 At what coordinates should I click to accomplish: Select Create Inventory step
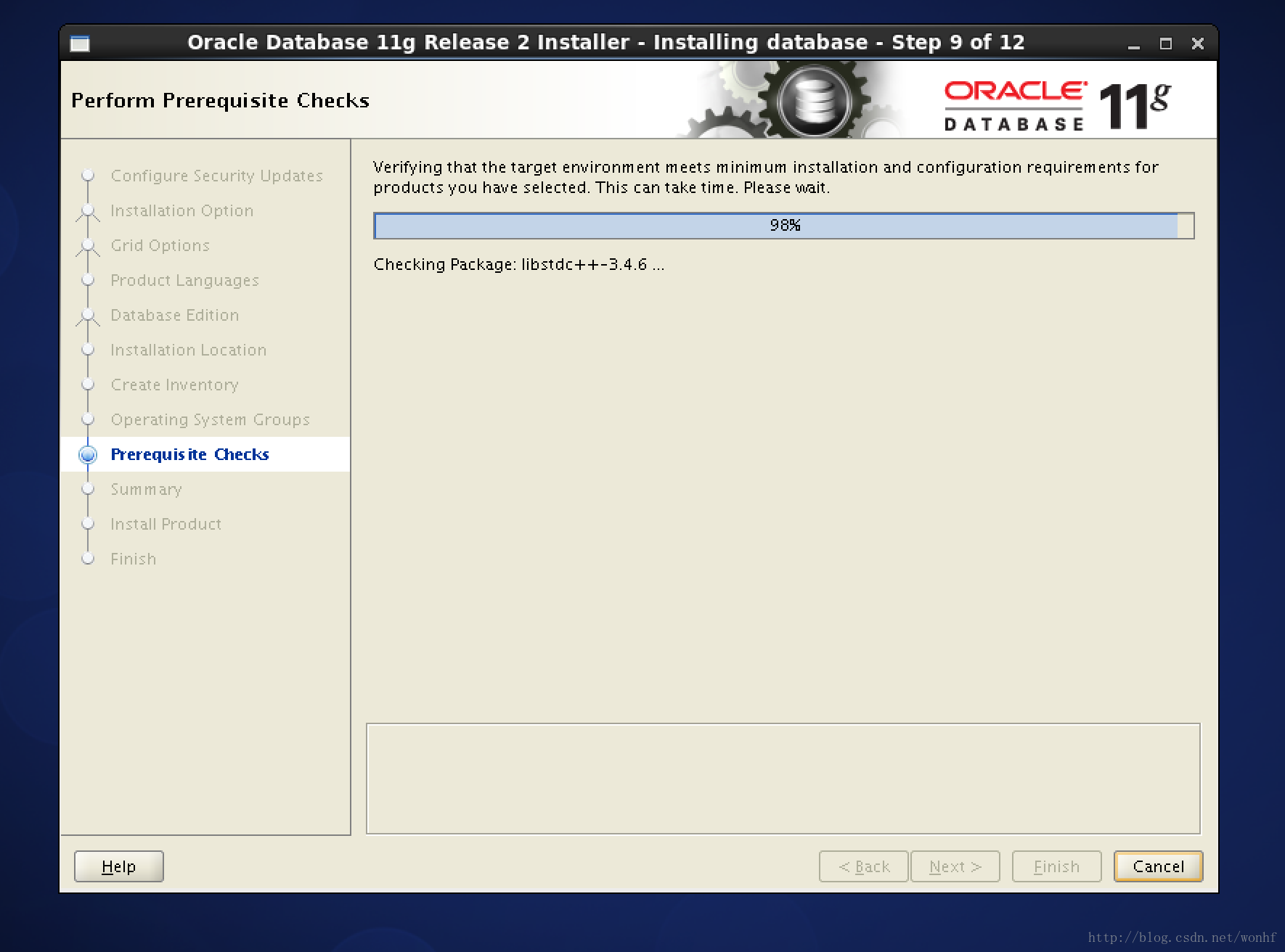coord(174,385)
